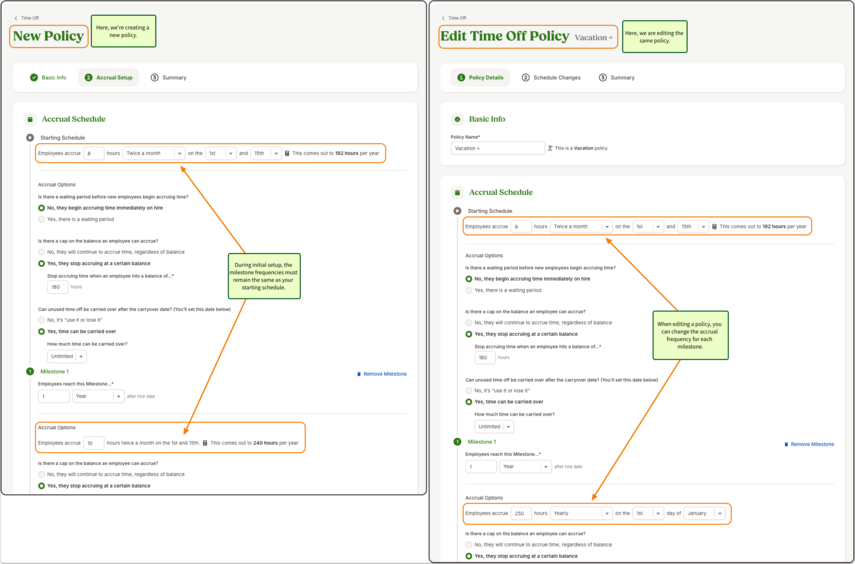Click Remove Milestone link in New Policy

[x=382, y=374]
